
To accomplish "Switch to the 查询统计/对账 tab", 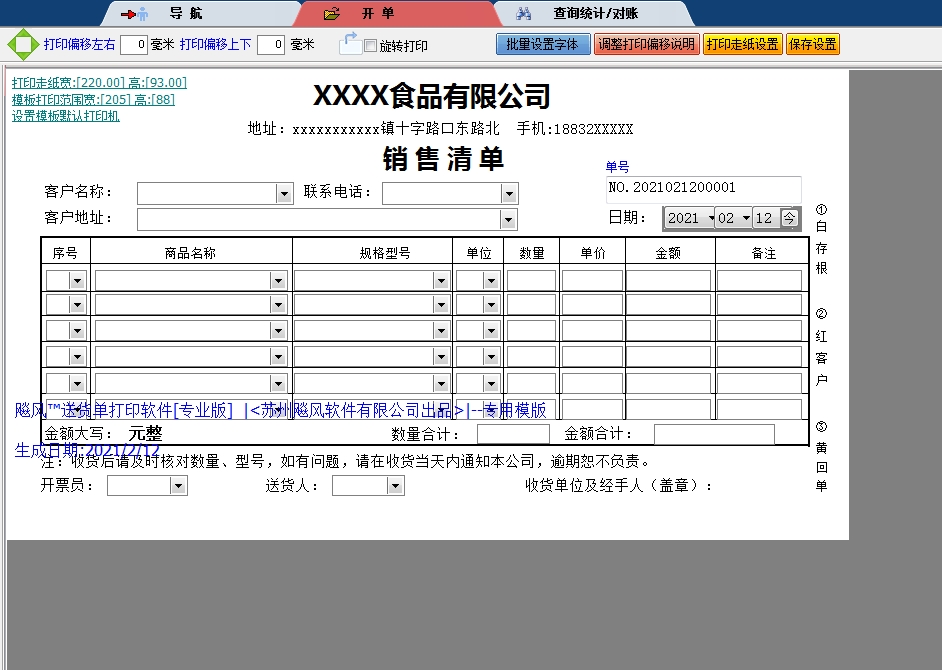I will (595, 14).
